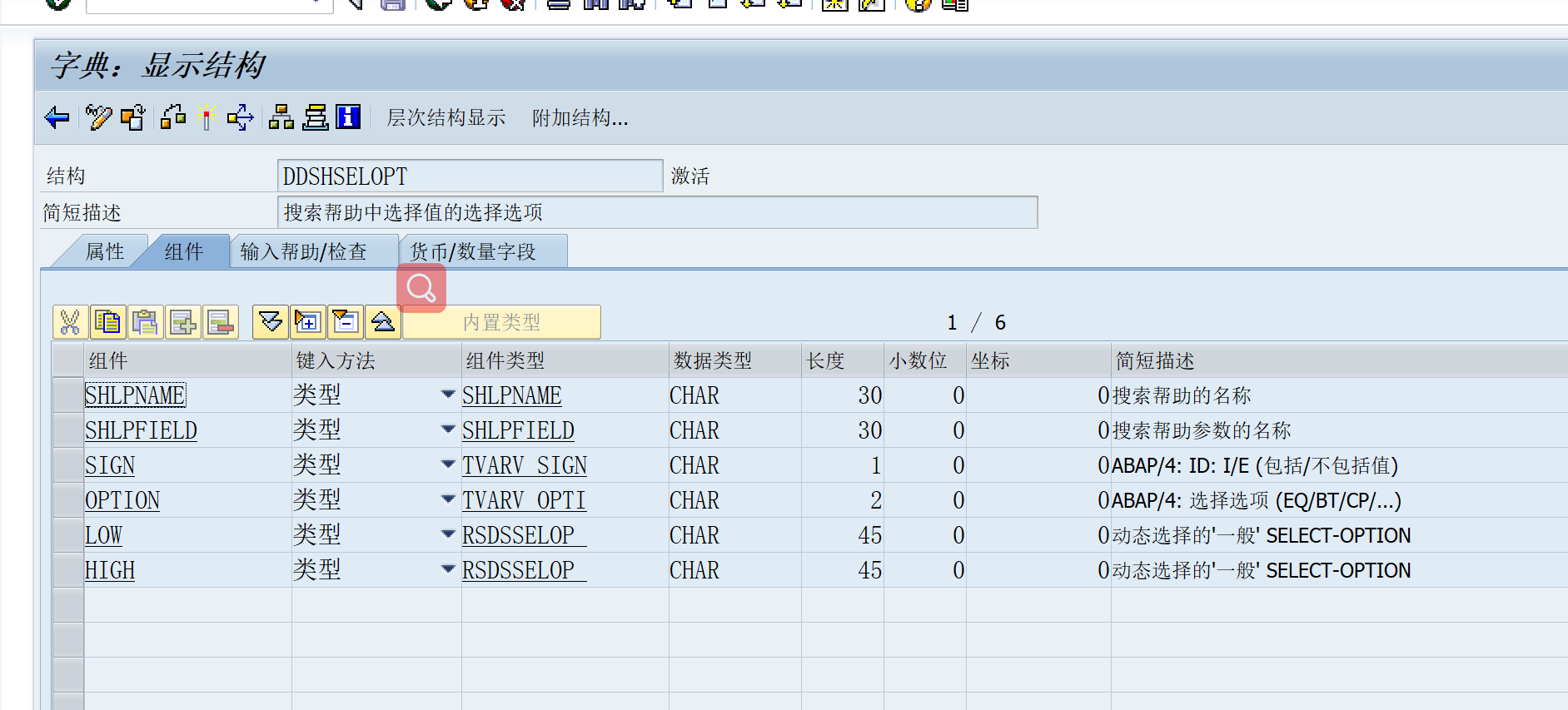The image size is (1568, 710).
Task: Select the SHLPNAME row using its row selector
Action: pos(67,395)
